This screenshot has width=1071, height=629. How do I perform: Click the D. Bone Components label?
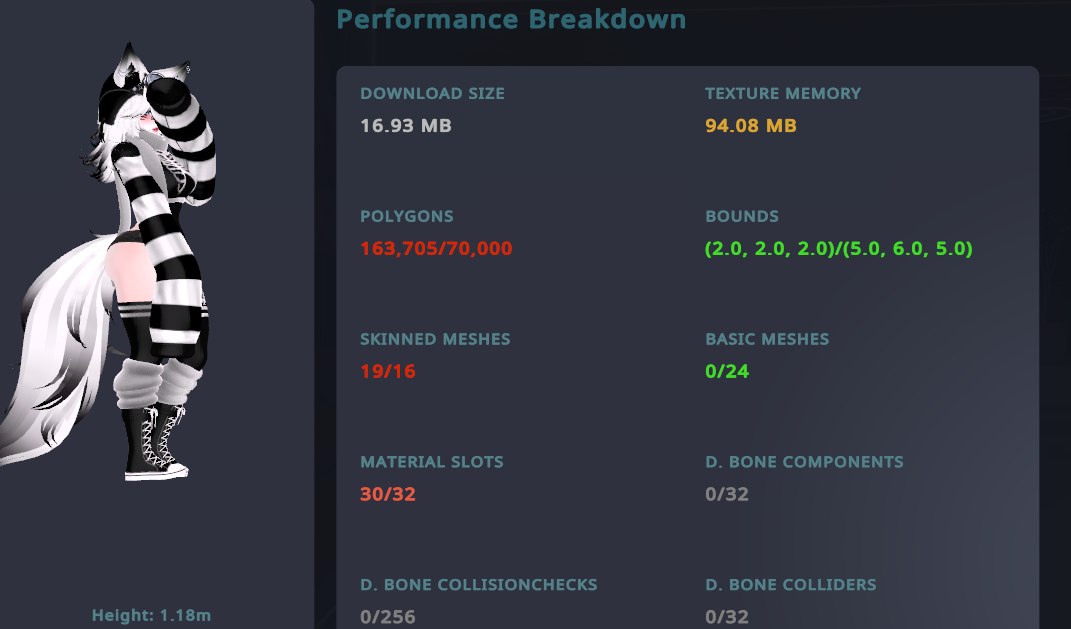point(804,463)
